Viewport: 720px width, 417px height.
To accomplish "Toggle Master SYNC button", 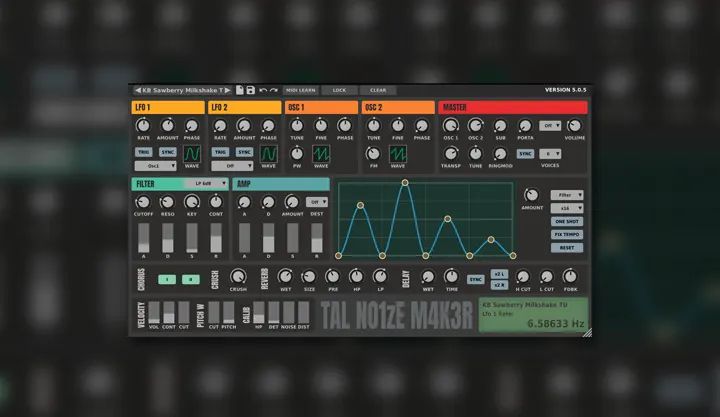I will pyautogui.click(x=525, y=154).
